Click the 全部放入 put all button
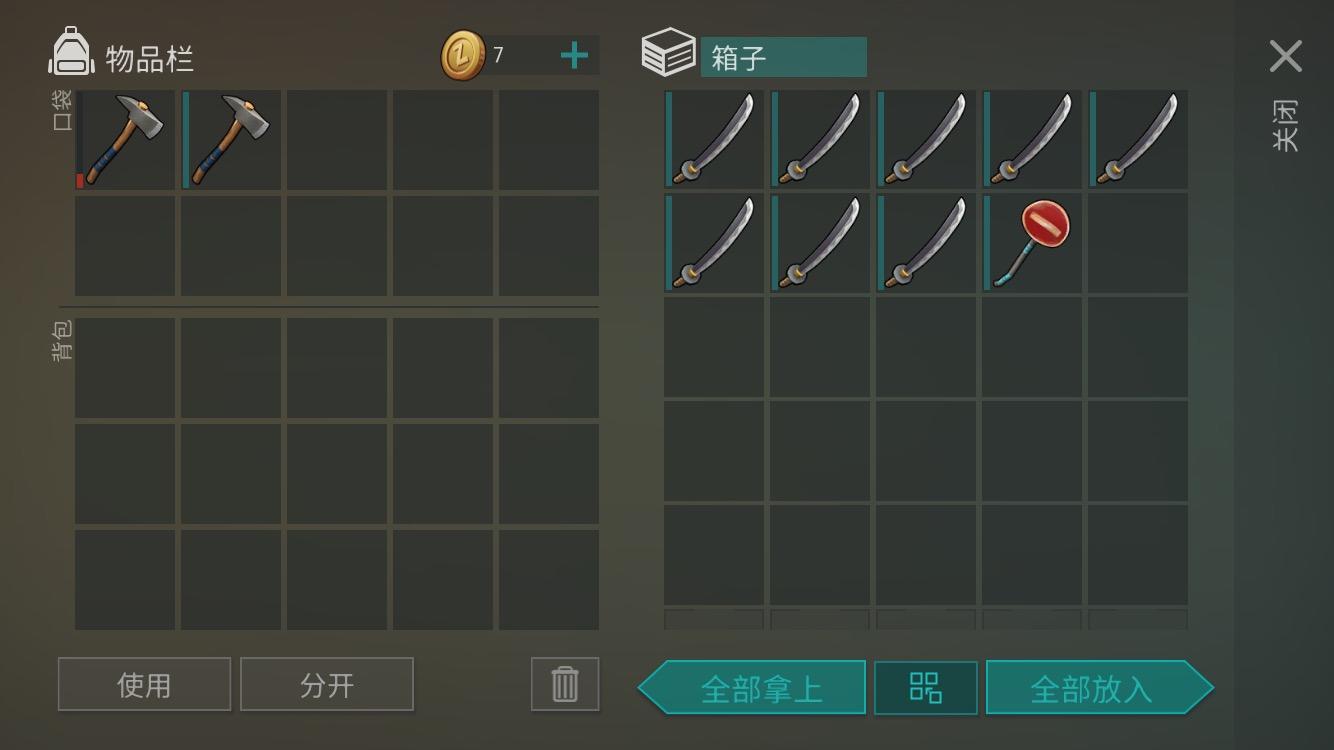The height and width of the screenshot is (750, 1334). tap(1100, 688)
